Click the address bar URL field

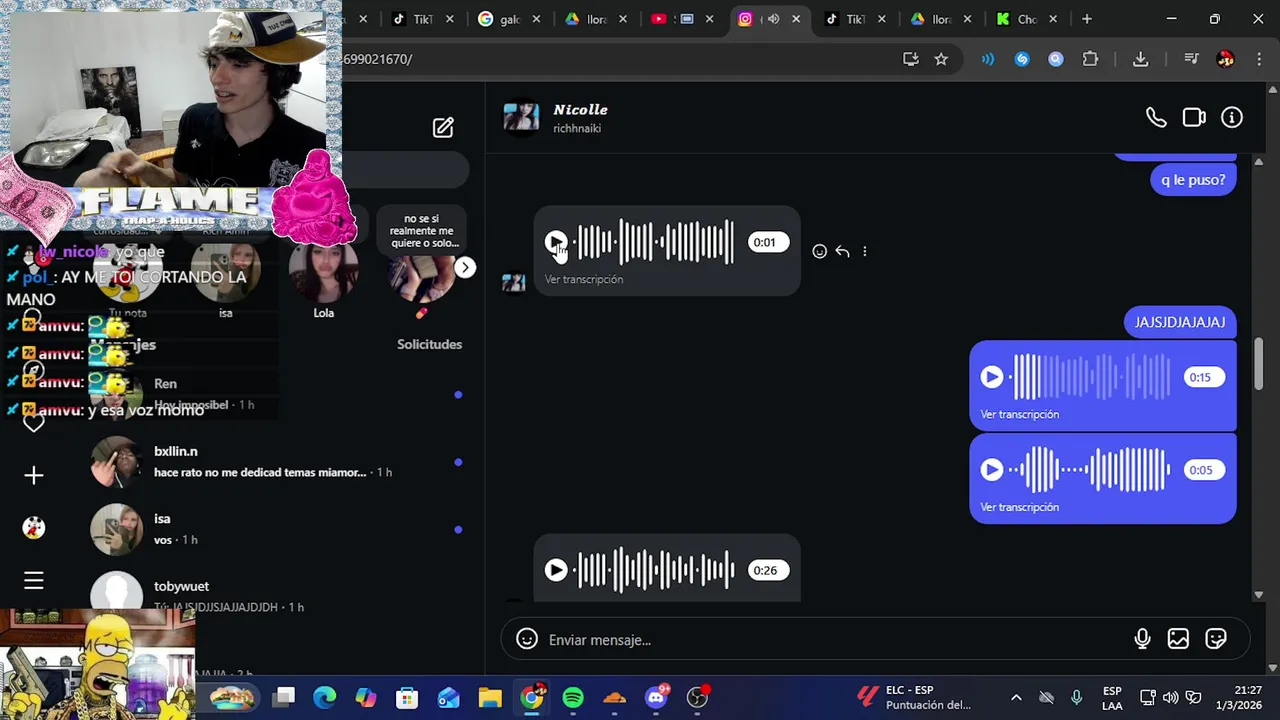(x=620, y=59)
